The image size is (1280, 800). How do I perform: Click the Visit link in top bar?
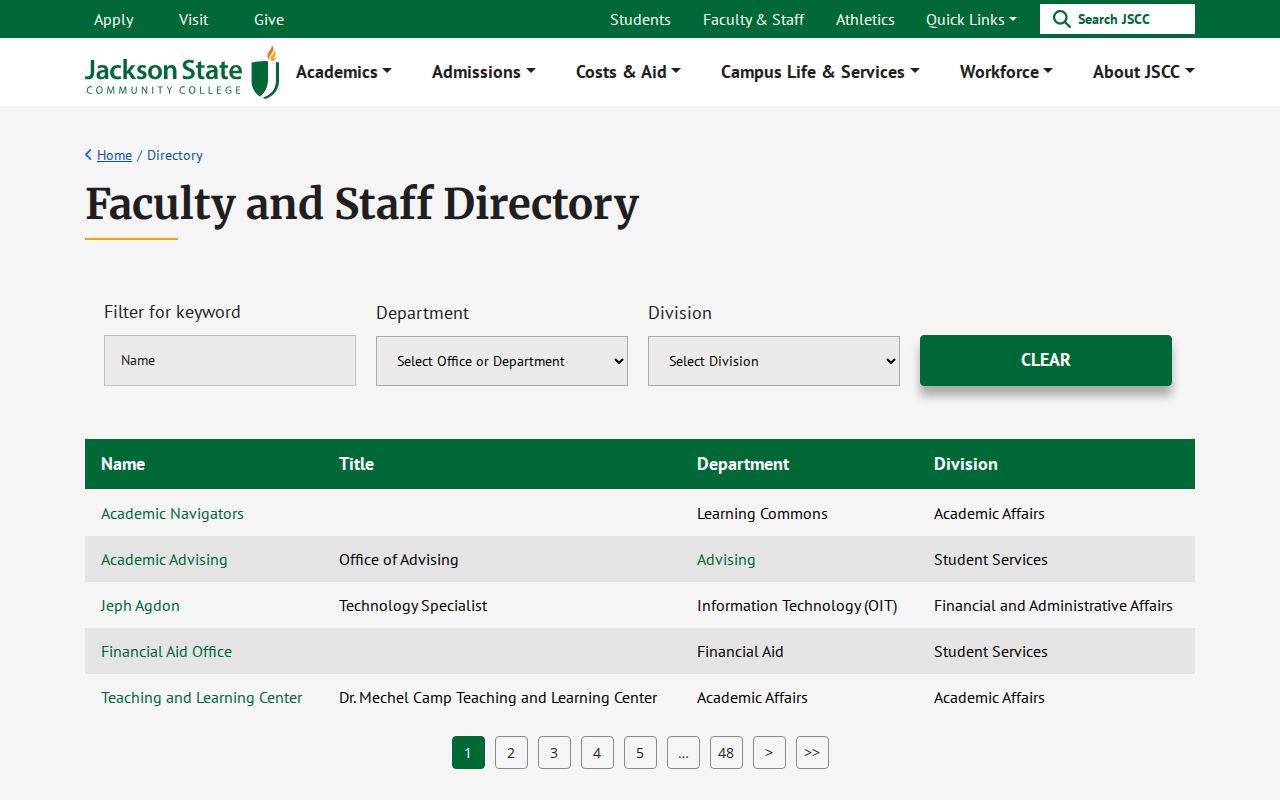[194, 19]
